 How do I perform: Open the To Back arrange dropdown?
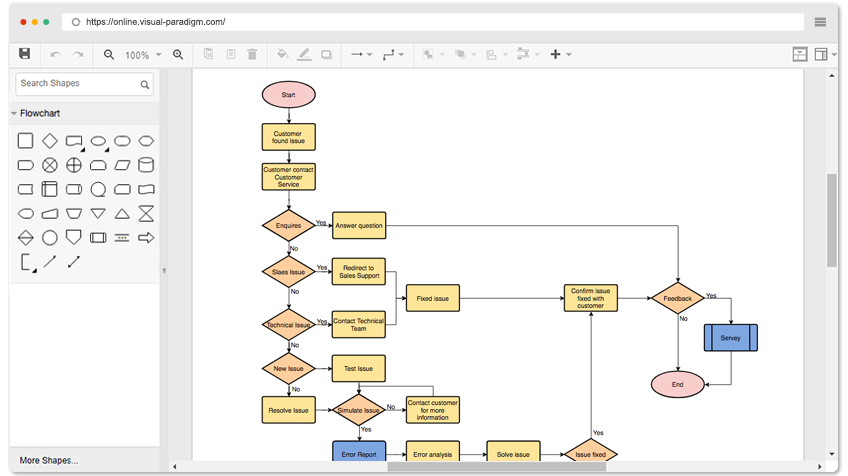click(x=465, y=55)
